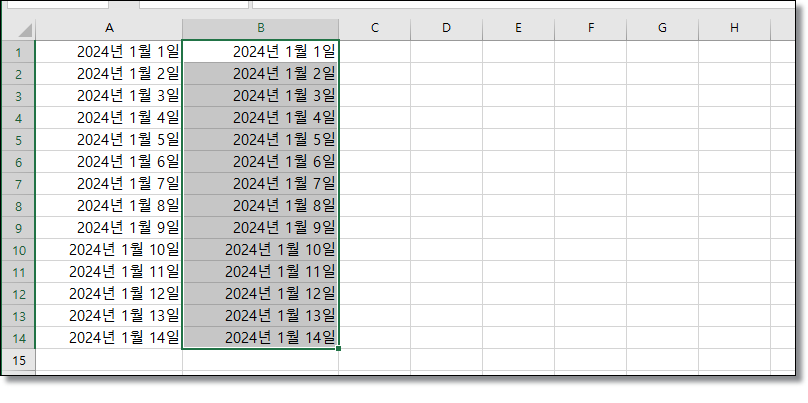Select row 15 header

(x=19, y=360)
